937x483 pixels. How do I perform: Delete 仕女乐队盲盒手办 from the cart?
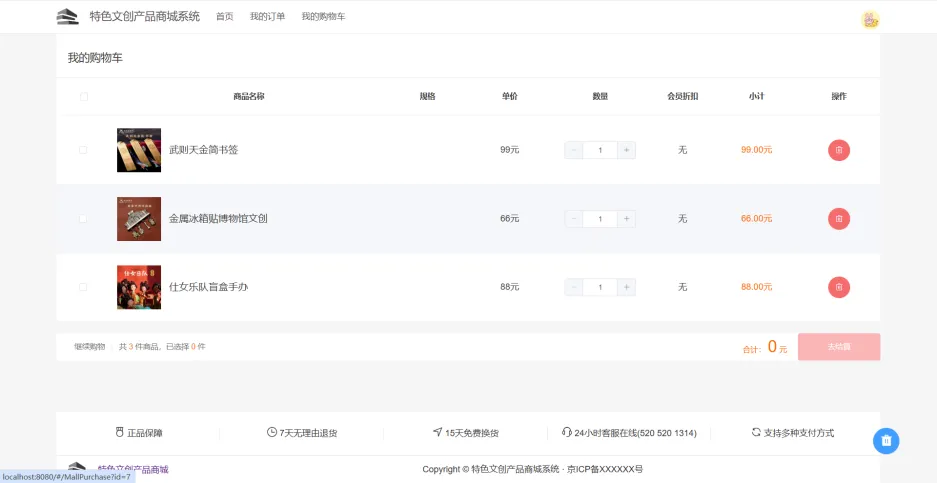coord(838,287)
